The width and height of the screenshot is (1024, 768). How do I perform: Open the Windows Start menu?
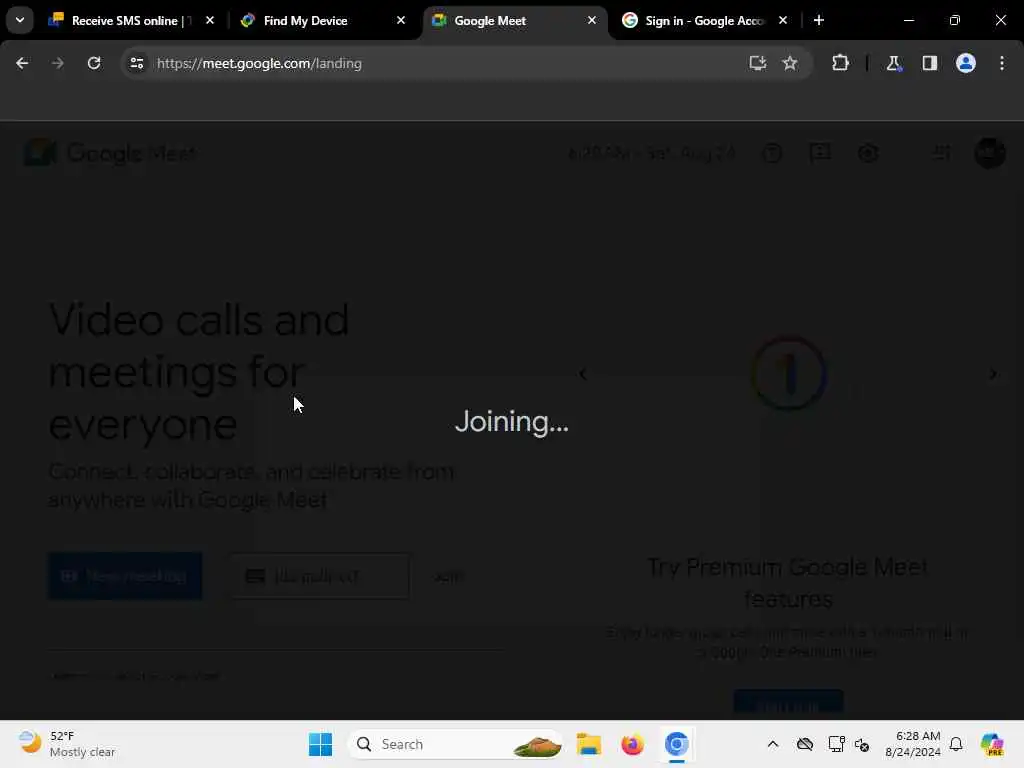pyautogui.click(x=320, y=744)
